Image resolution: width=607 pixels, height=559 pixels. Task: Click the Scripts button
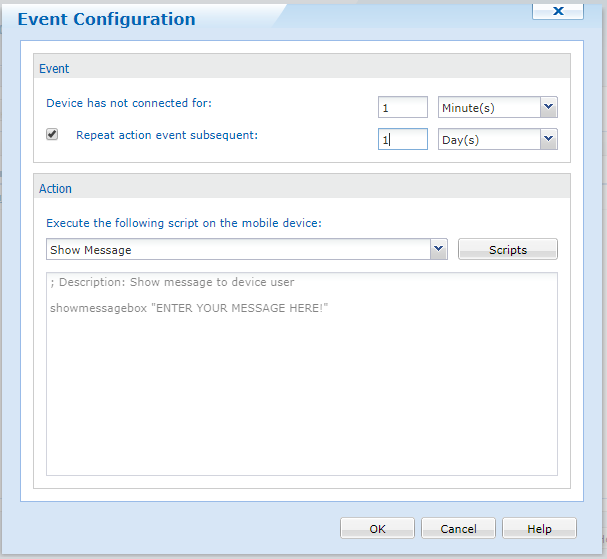pos(507,249)
